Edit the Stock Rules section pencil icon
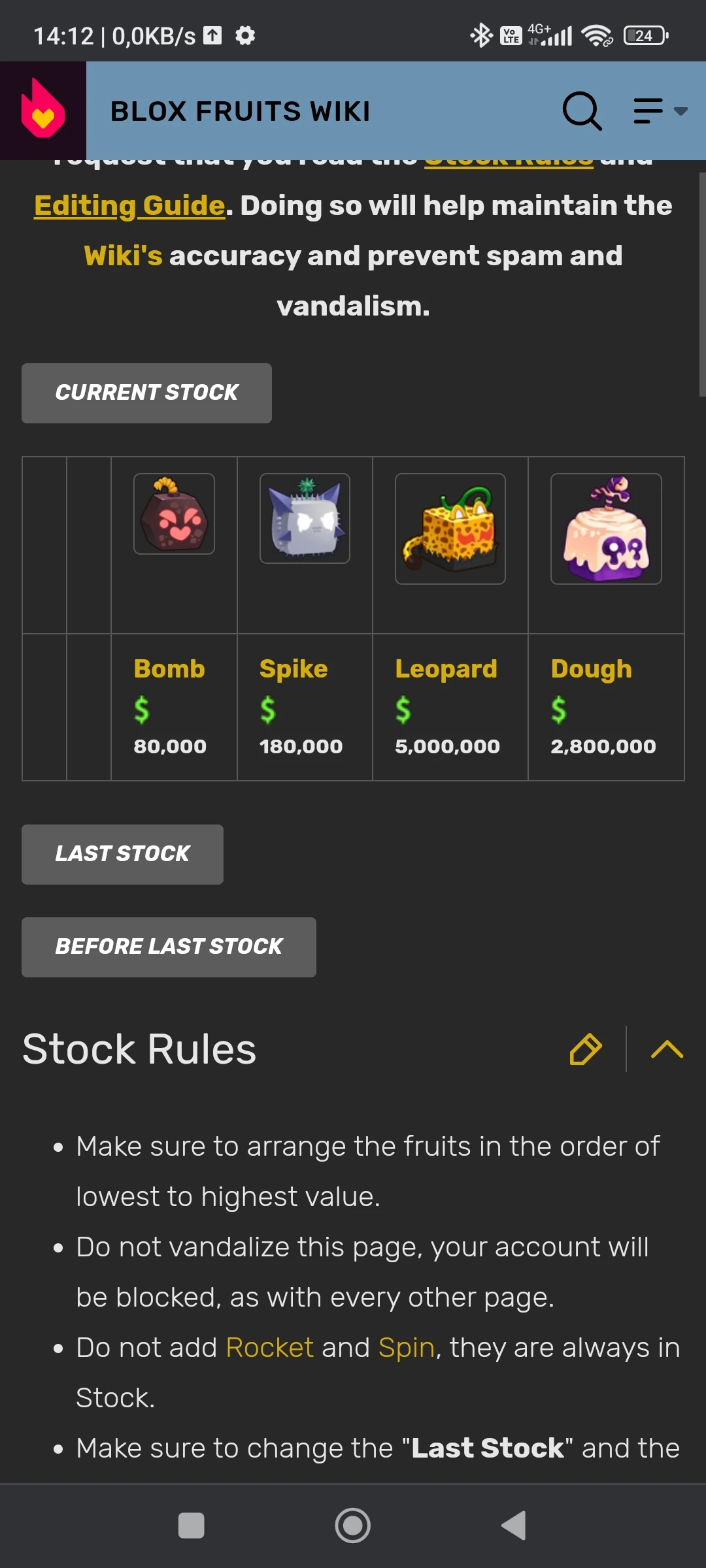Image resolution: width=706 pixels, height=1568 pixels. 585,1049
